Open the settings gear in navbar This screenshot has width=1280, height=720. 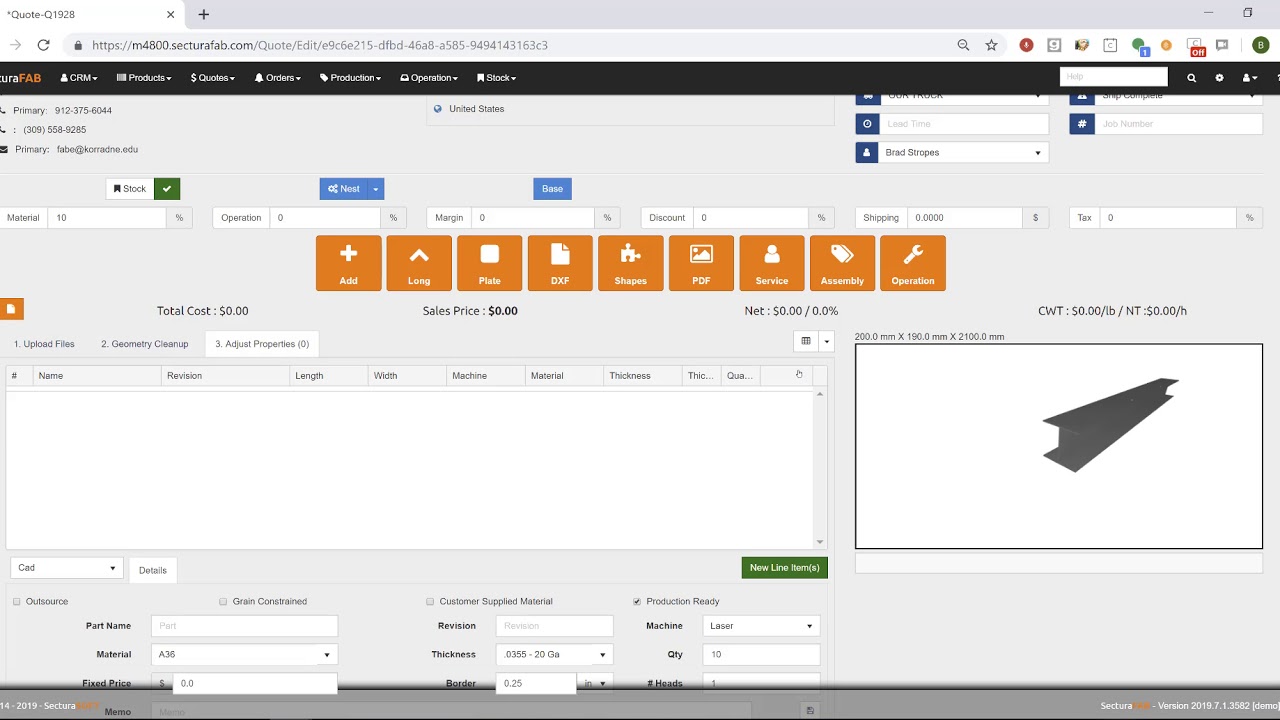coord(1219,78)
